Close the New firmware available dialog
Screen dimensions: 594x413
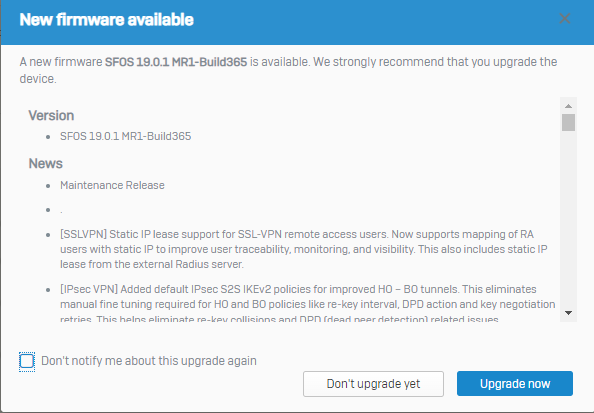(564, 18)
